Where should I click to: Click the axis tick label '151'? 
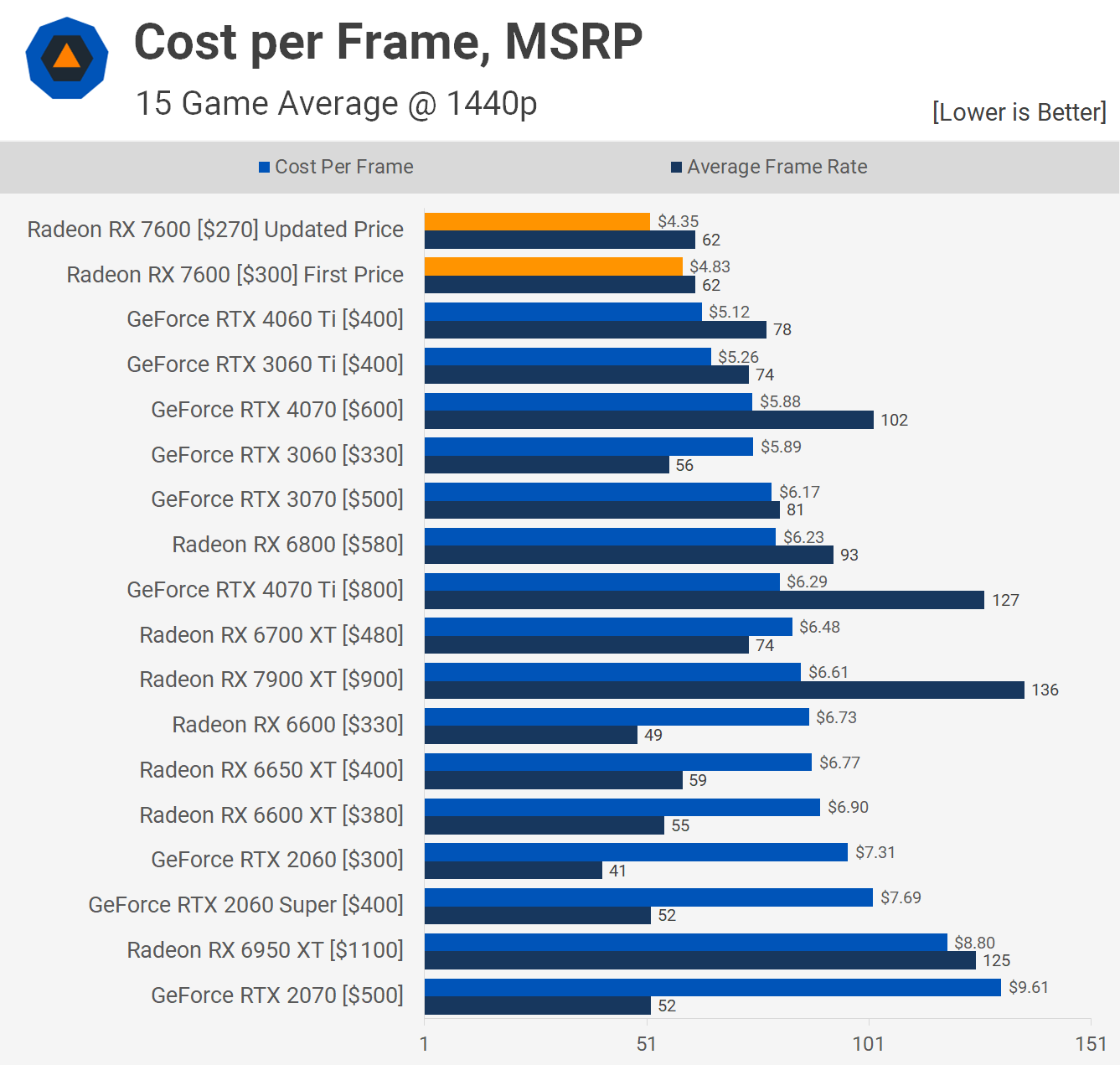pos(1092,1043)
